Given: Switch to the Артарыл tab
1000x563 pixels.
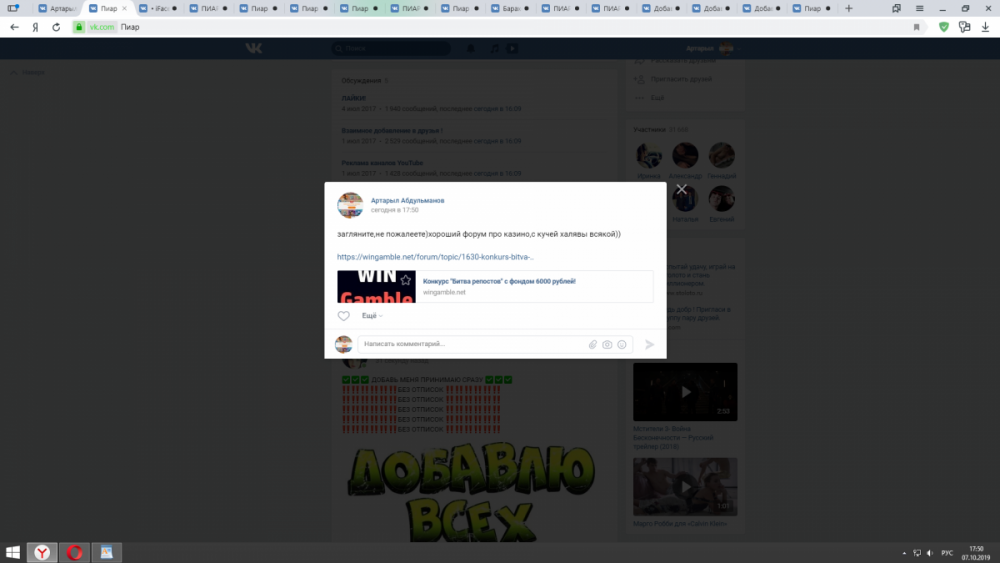Looking at the screenshot, I should tap(57, 8).
